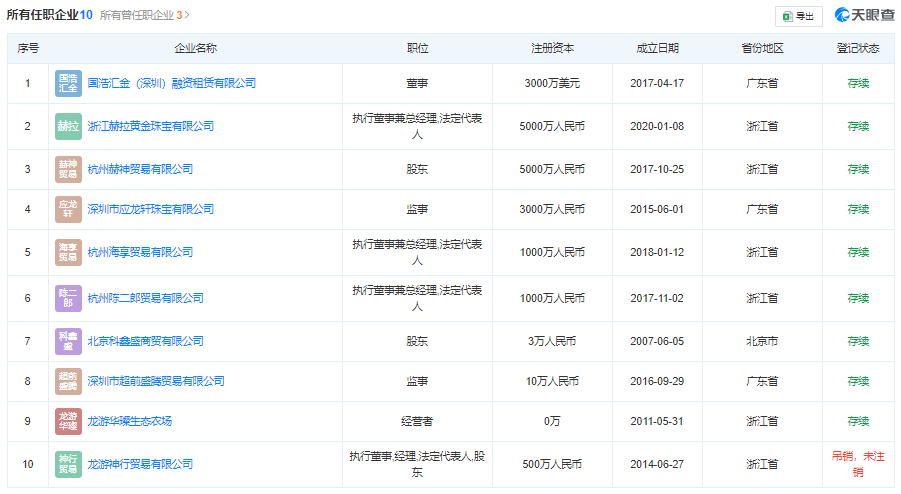This screenshot has width=901, height=494.
Task: Open 深圳市超前盛腾贸易有限公司 link
Action: [x=156, y=381]
